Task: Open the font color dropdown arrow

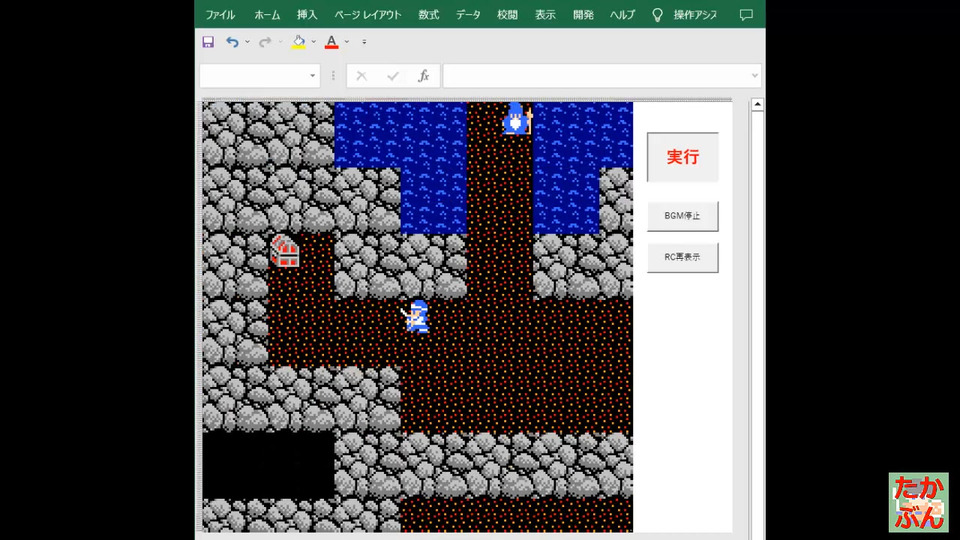Action: 347,42
